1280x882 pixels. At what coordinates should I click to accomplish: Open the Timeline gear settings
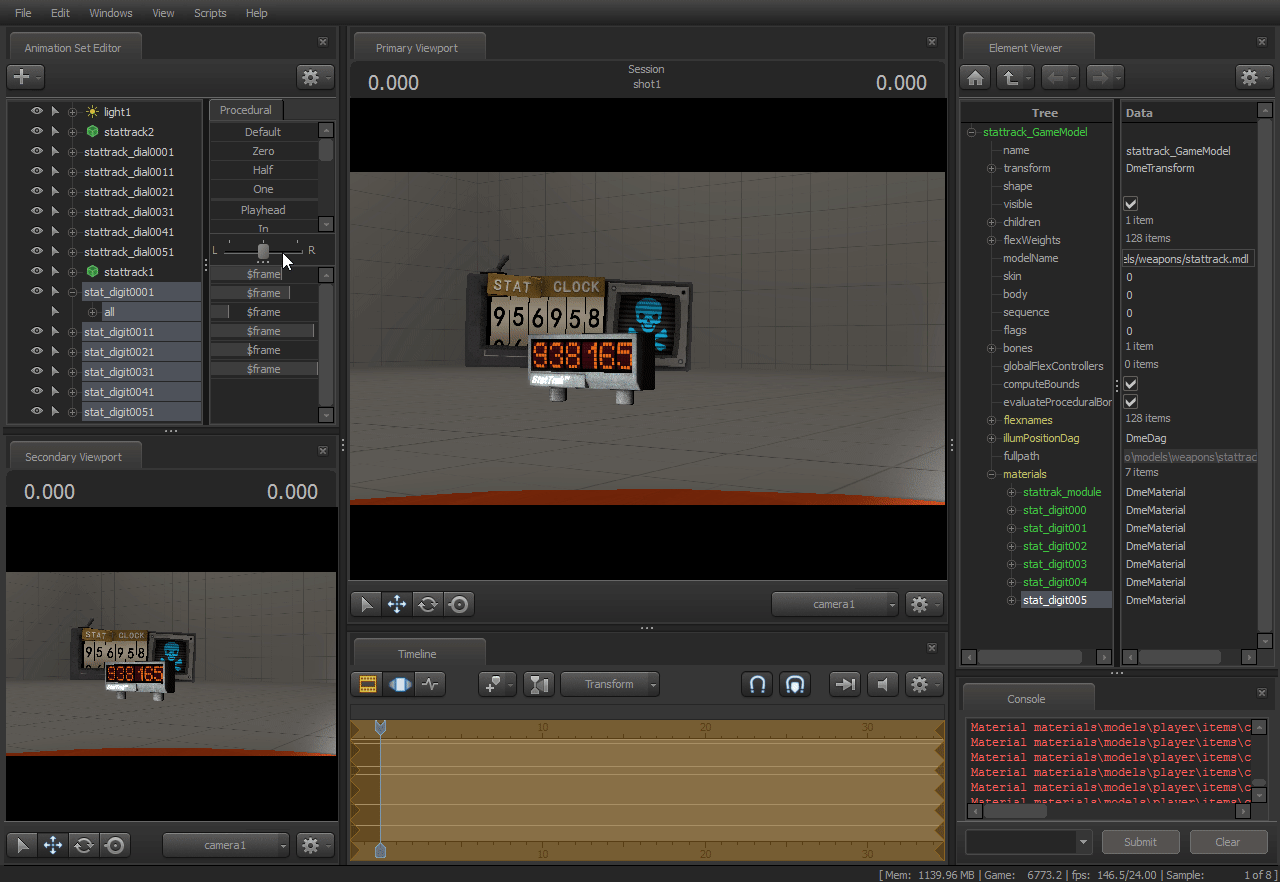(x=923, y=684)
